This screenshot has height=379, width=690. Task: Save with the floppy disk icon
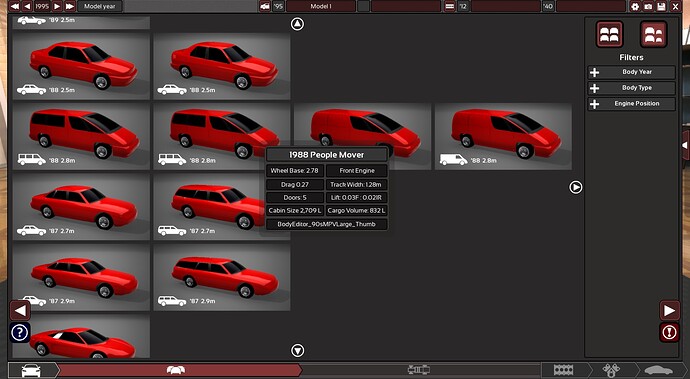(x=661, y=7)
